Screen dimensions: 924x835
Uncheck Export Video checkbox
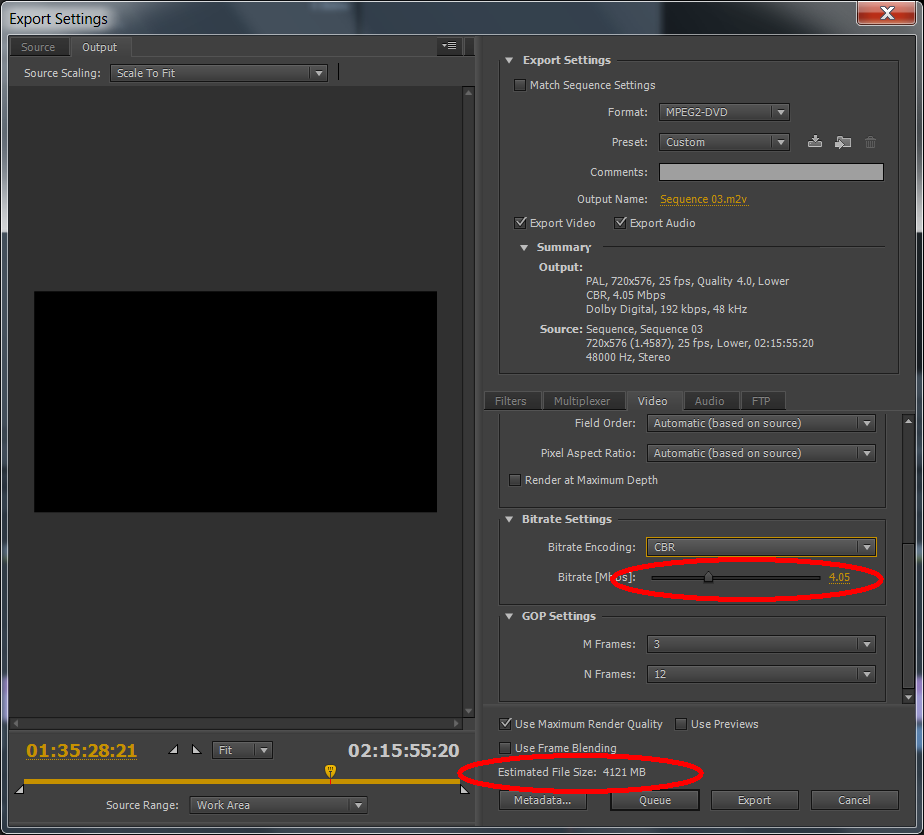tap(520, 223)
